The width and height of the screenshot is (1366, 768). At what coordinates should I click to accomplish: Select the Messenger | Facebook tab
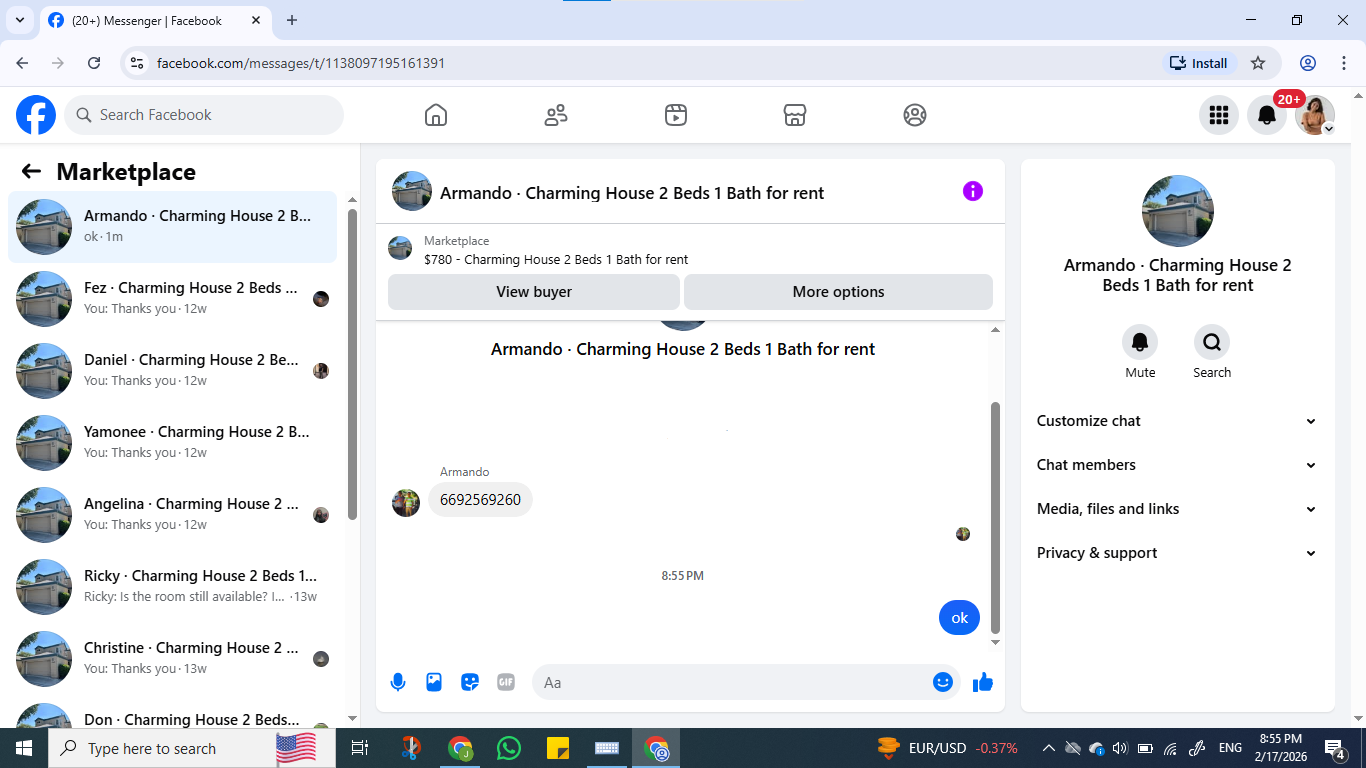[154, 20]
